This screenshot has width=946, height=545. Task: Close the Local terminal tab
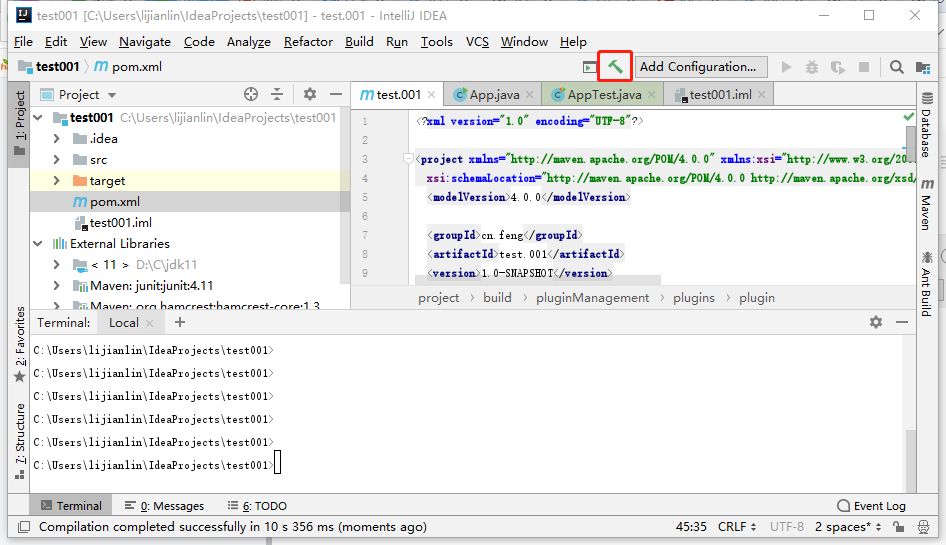tap(150, 323)
